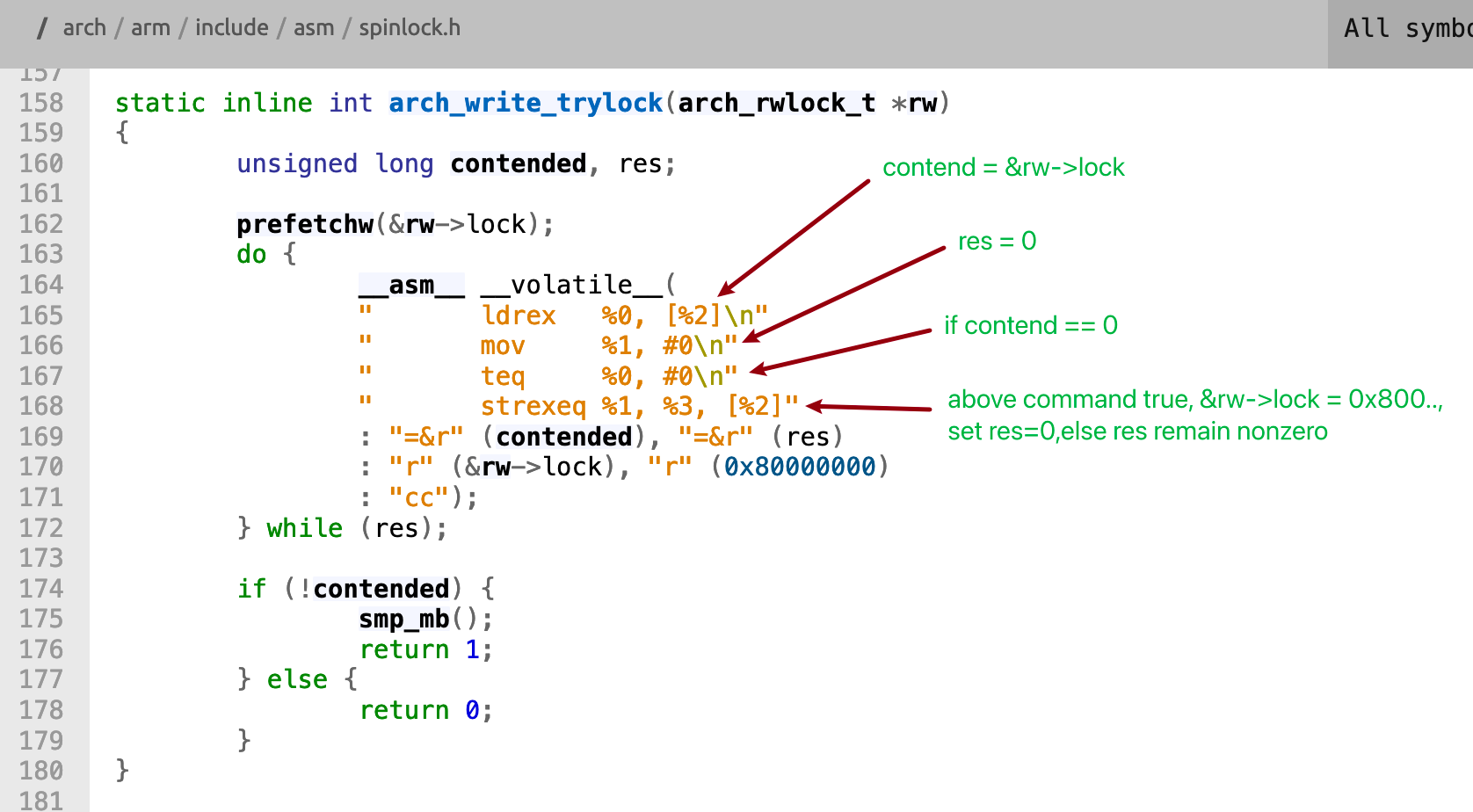Click the static keyword on line 158

[x=160, y=103]
